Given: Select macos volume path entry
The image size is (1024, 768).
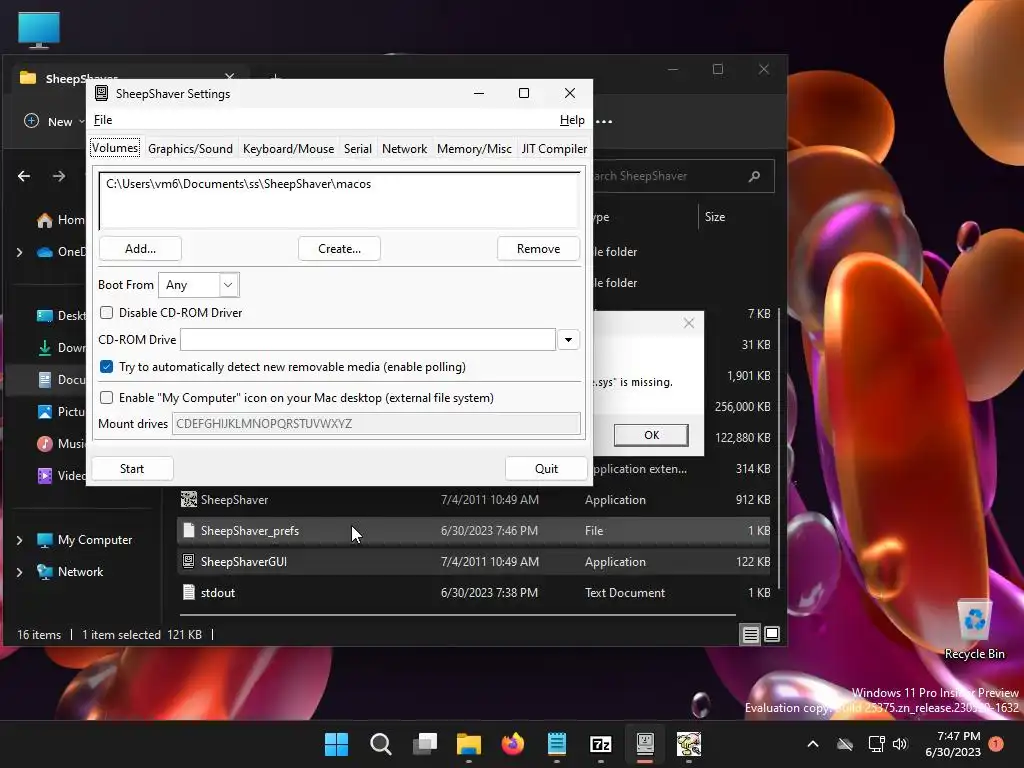Looking at the screenshot, I should coord(238,184).
